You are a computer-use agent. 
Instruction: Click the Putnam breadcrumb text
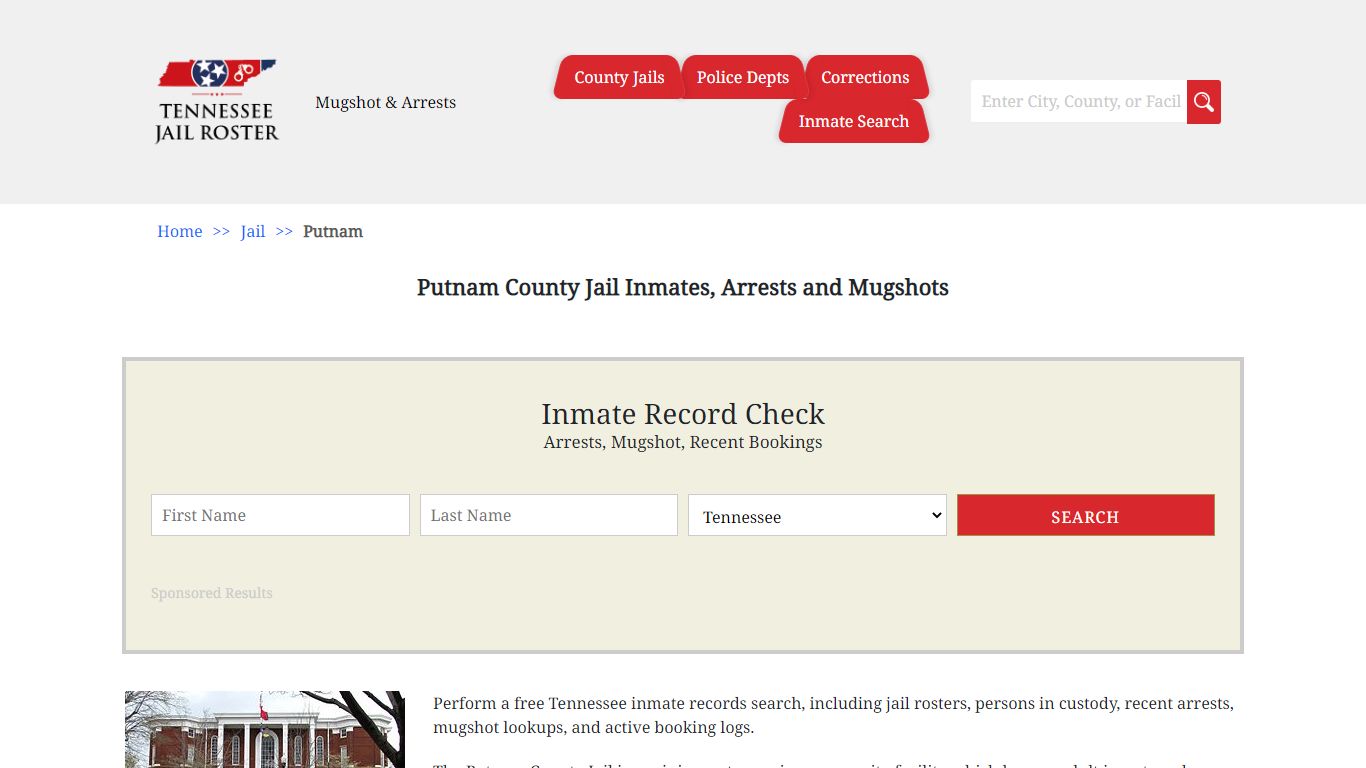point(333,231)
